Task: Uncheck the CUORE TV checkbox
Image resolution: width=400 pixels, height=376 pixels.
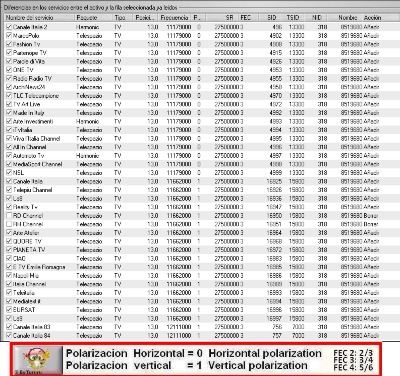Action: 9,241
